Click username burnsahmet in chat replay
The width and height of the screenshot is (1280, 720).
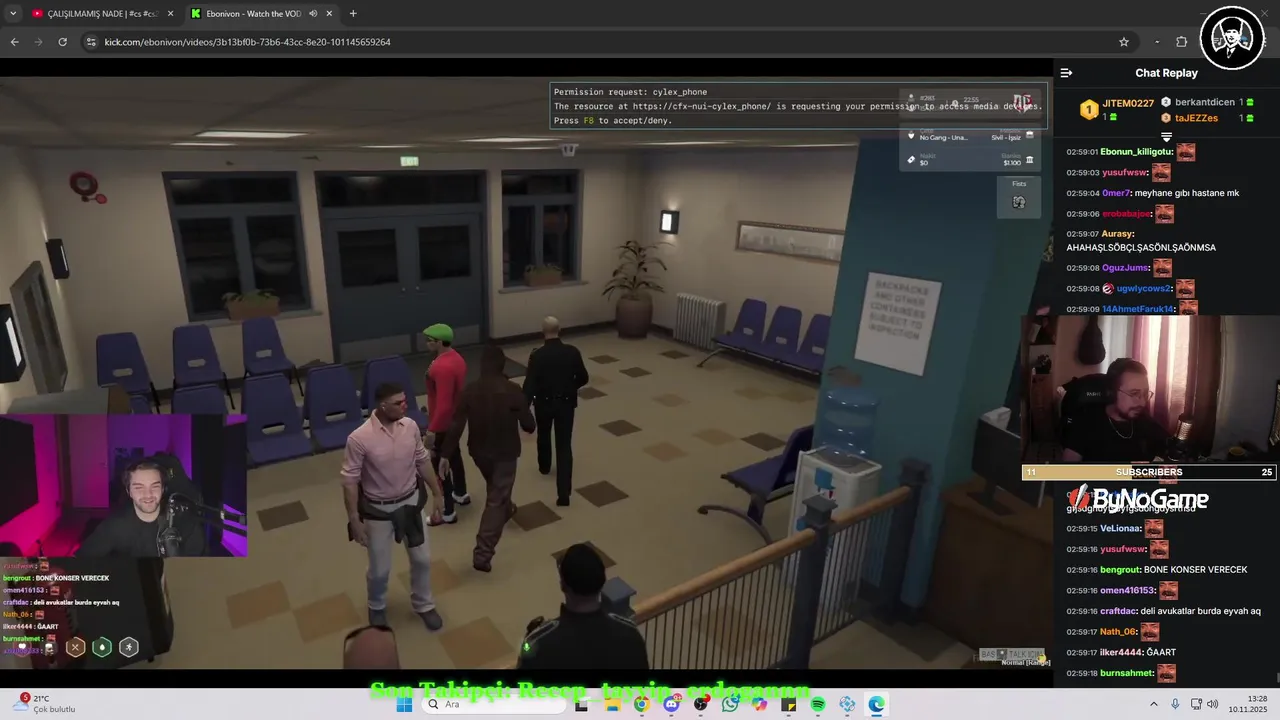[x=1127, y=673]
